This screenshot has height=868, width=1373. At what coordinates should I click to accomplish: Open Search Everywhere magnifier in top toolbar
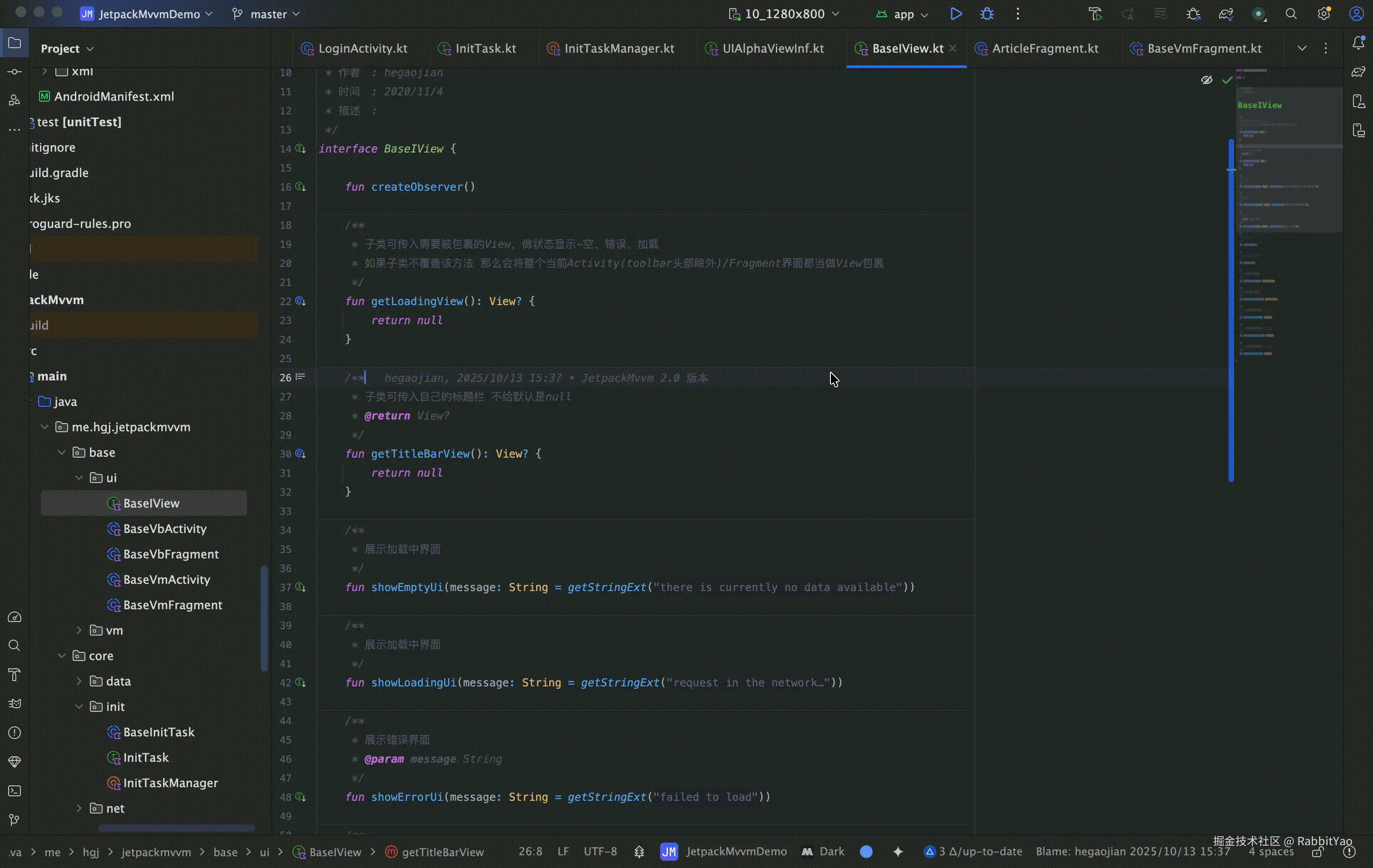1291,14
